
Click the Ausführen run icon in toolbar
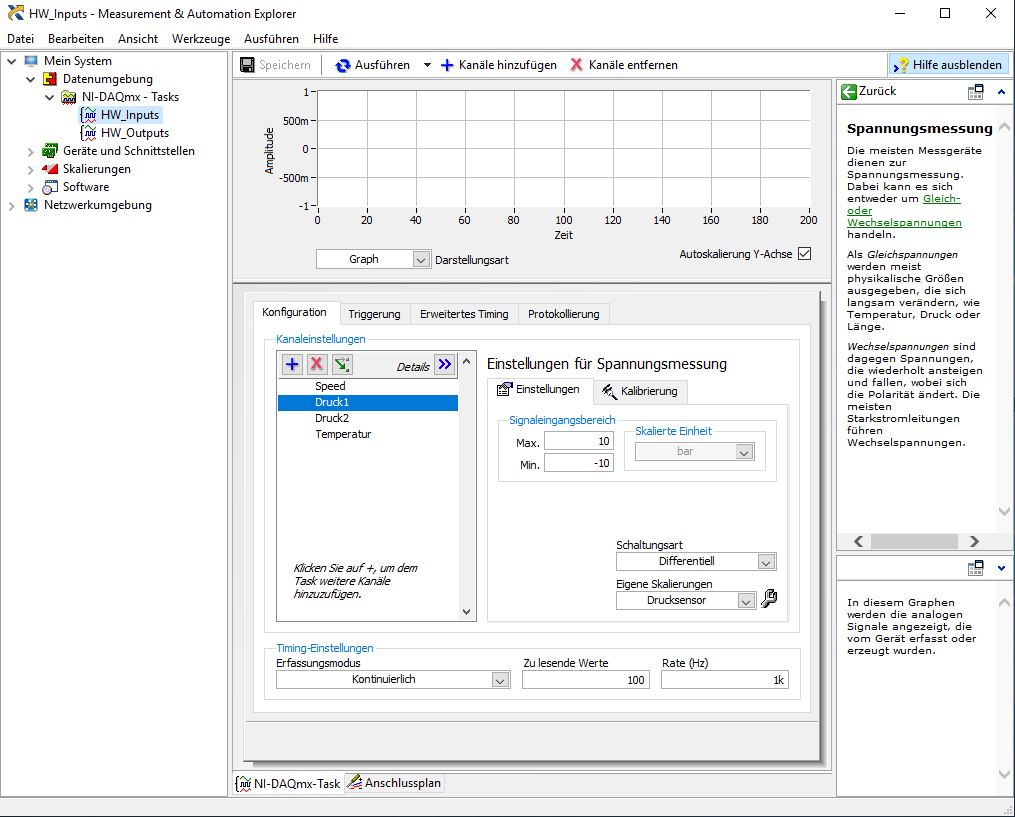[343, 65]
